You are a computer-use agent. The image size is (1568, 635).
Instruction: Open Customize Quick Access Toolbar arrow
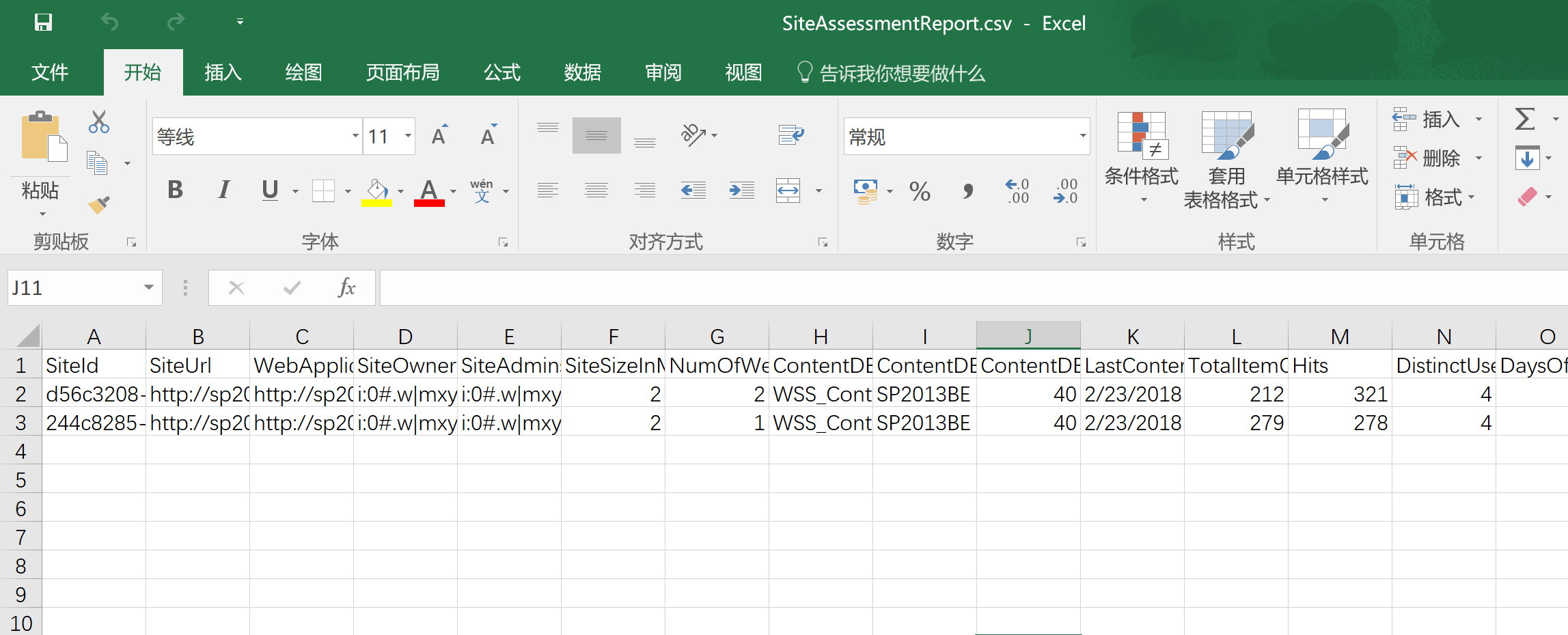(x=240, y=22)
